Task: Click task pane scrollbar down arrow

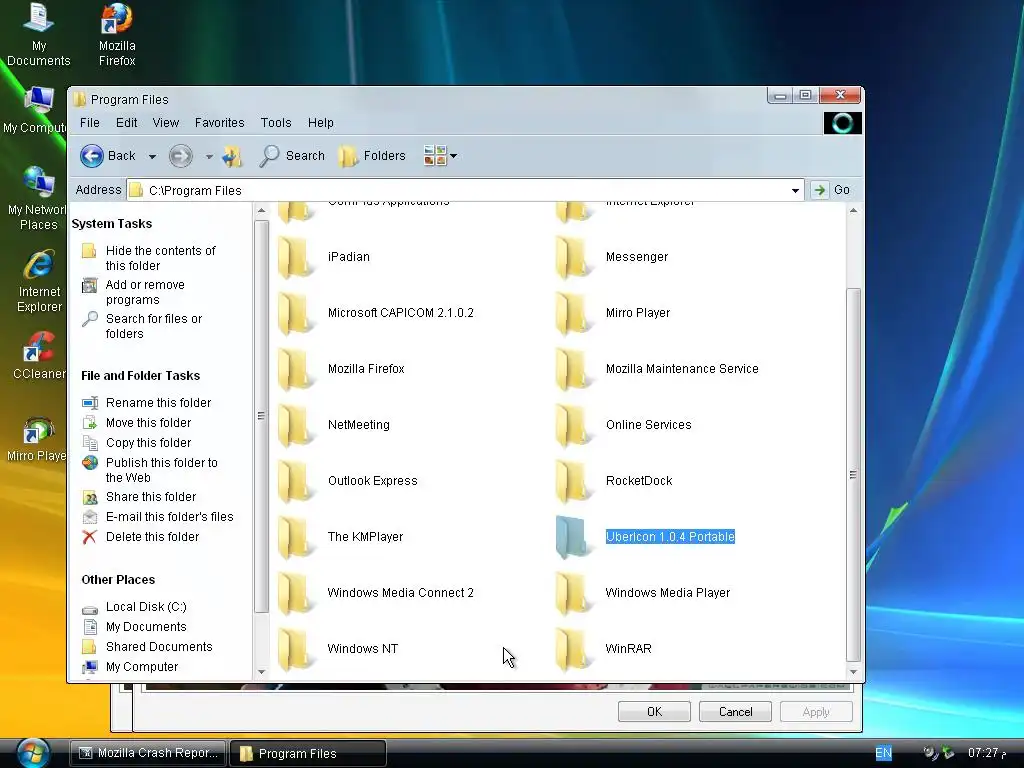Action: (261, 671)
